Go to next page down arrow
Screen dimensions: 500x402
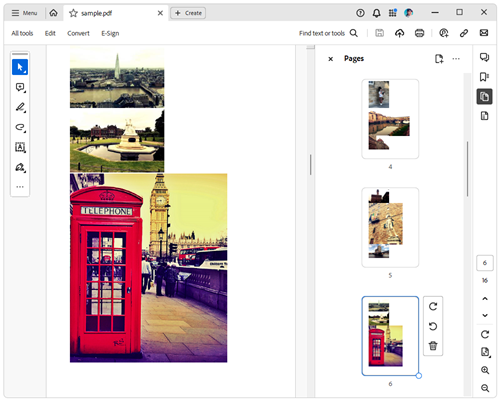tap(485, 315)
